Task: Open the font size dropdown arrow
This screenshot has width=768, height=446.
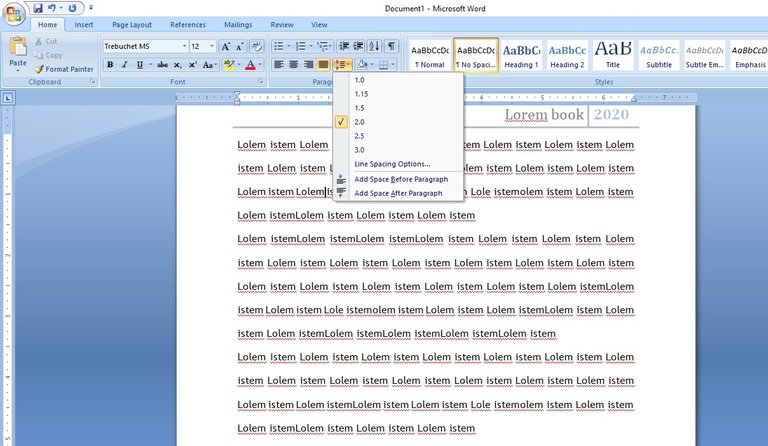Action: coord(212,46)
